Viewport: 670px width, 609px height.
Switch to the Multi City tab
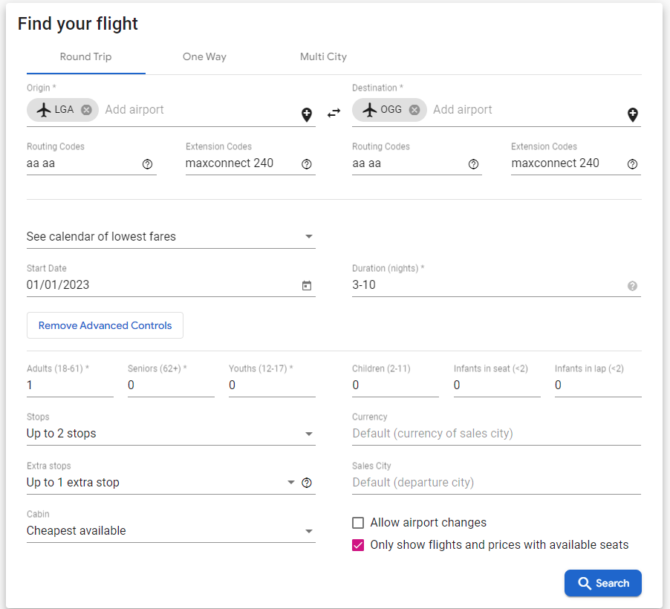pos(323,57)
